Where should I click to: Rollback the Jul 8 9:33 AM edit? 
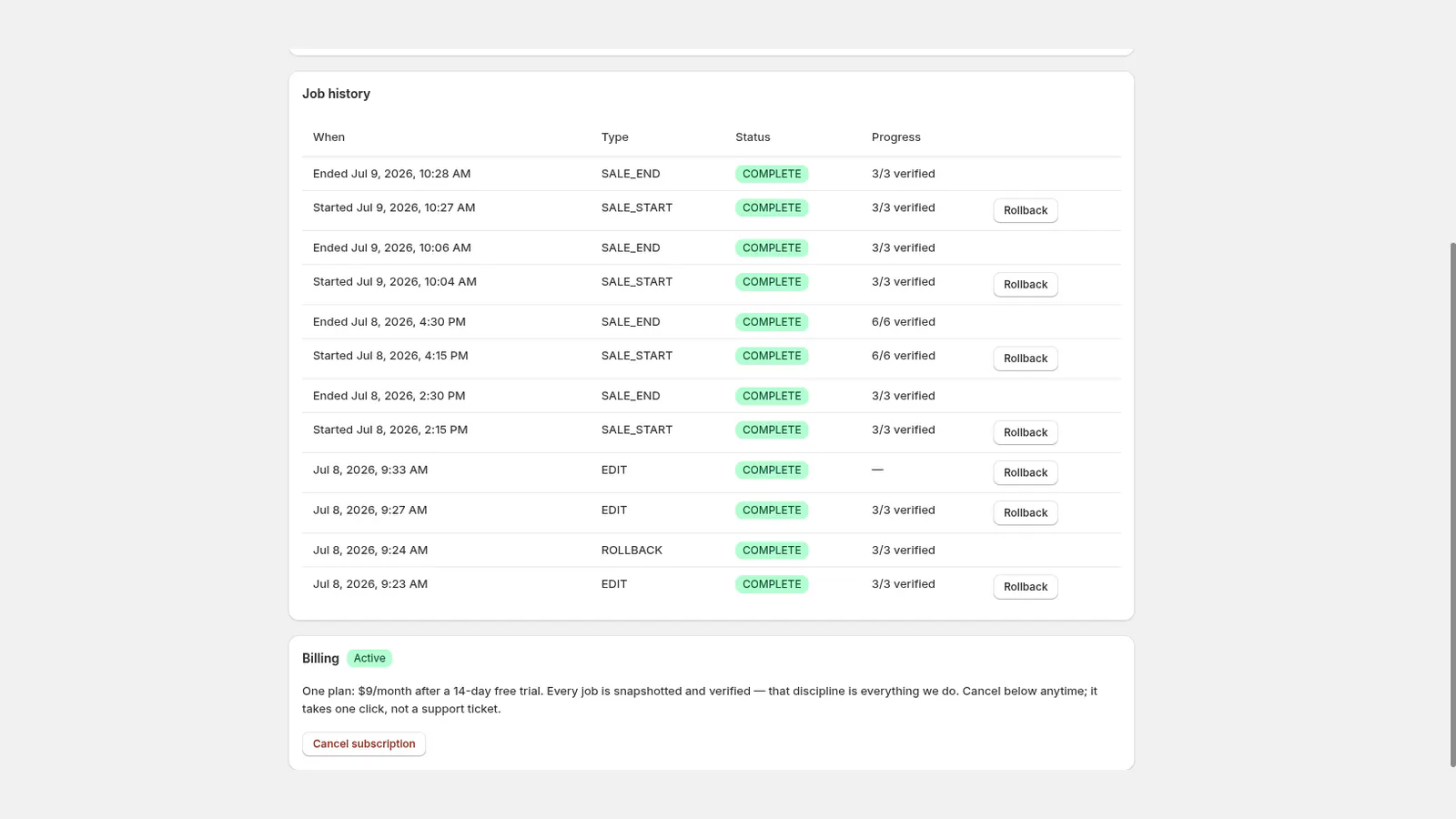pyautogui.click(x=1025, y=473)
